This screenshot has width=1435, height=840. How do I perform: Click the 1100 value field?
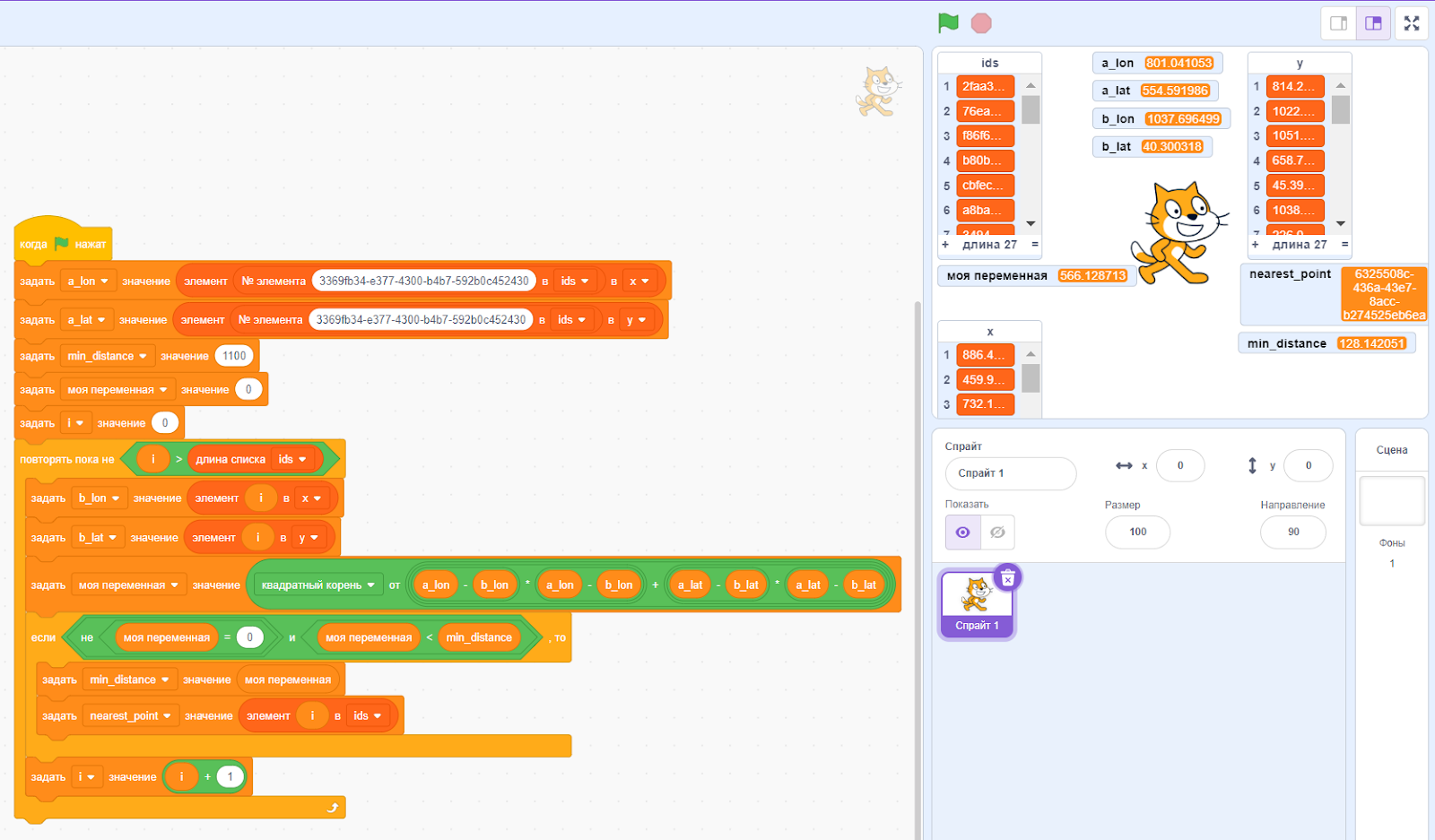coord(234,356)
